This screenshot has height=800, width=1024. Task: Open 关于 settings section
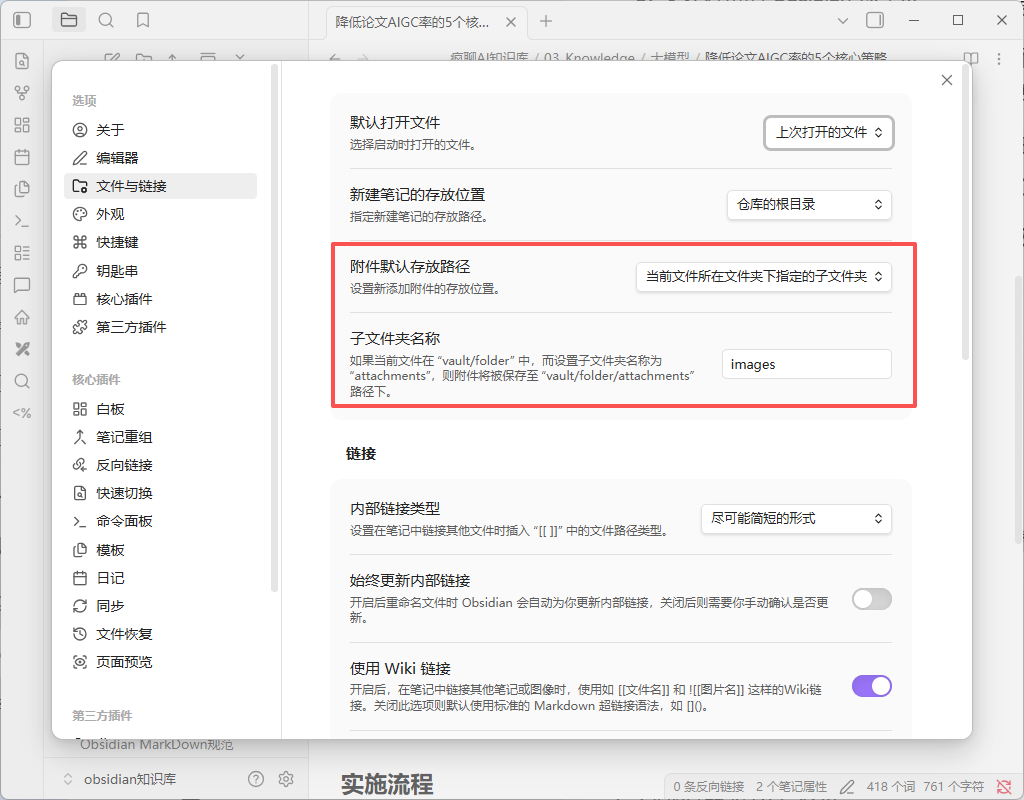[x=161, y=130]
